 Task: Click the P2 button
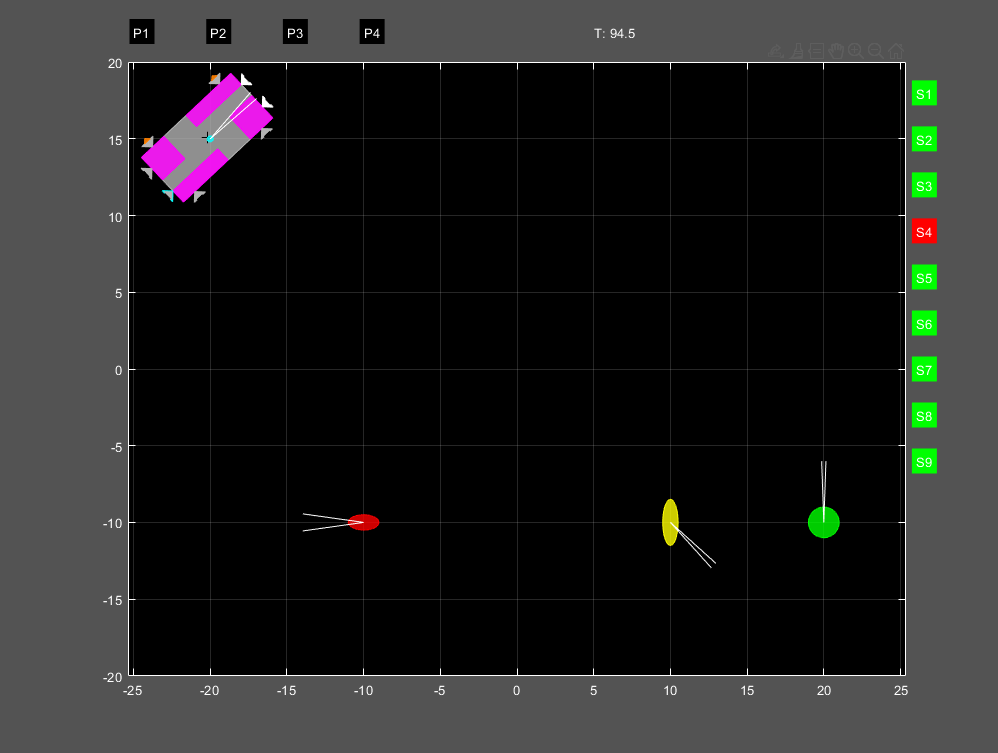point(218,32)
